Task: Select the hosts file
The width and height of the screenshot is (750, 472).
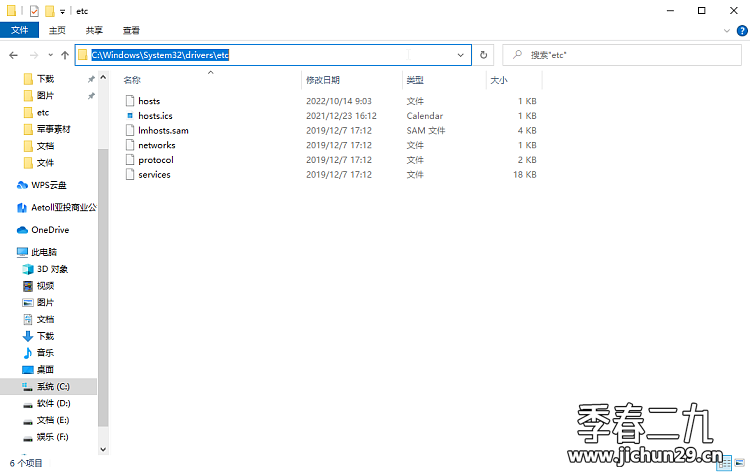Action: 149,101
